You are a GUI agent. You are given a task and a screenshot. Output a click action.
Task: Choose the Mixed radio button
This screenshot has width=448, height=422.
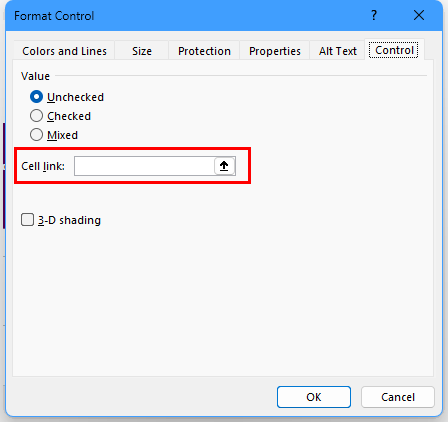coord(36,135)
